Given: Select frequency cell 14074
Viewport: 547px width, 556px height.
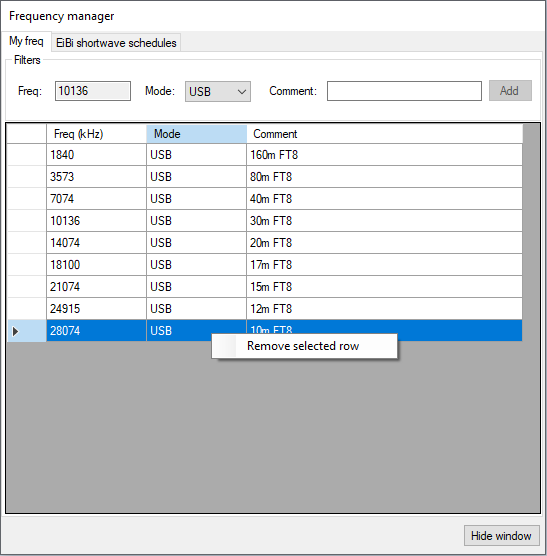Looking at the screenshot, I should [96, 243].
